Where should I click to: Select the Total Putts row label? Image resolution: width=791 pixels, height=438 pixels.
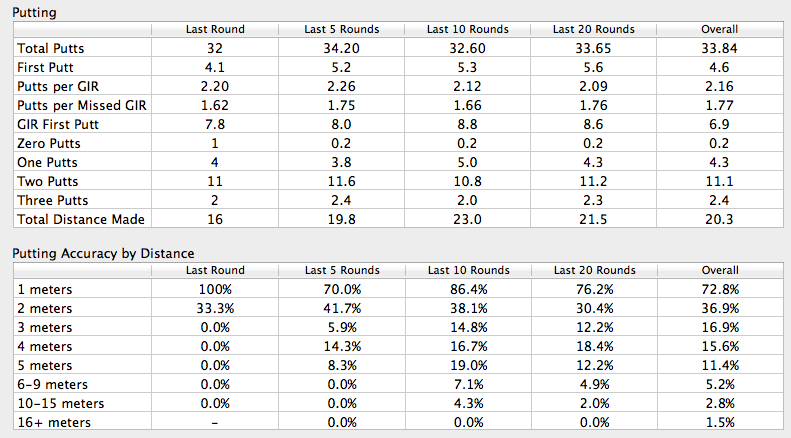click(51, 48)
